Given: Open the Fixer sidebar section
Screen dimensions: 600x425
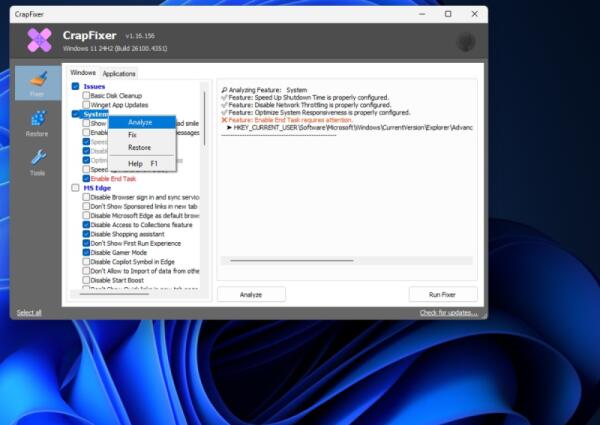Looking at the screenshot, I should click(37, 83).
